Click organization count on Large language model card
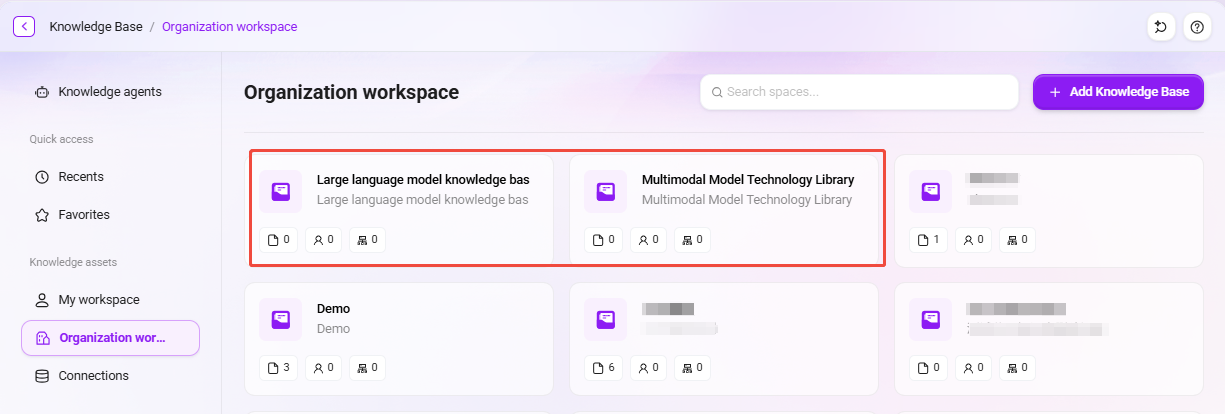1225x414 pixels. [367, 240]
